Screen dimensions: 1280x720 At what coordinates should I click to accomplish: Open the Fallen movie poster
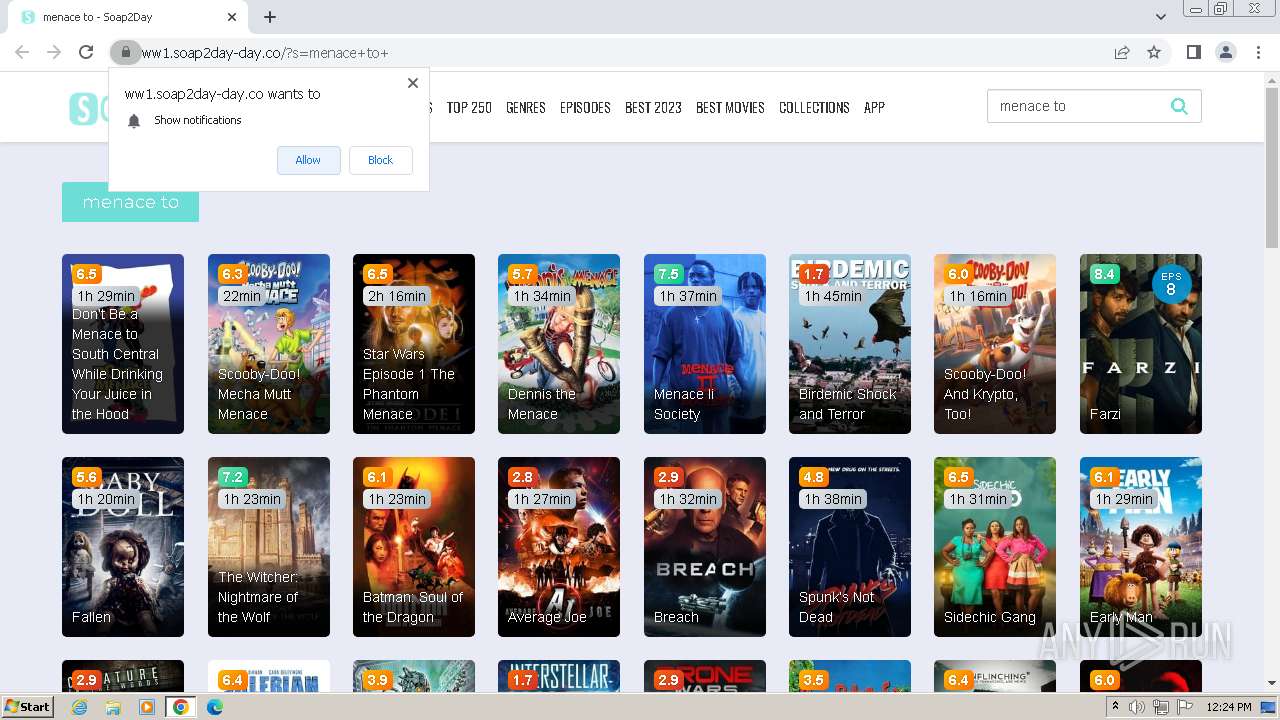coord(123,547)
